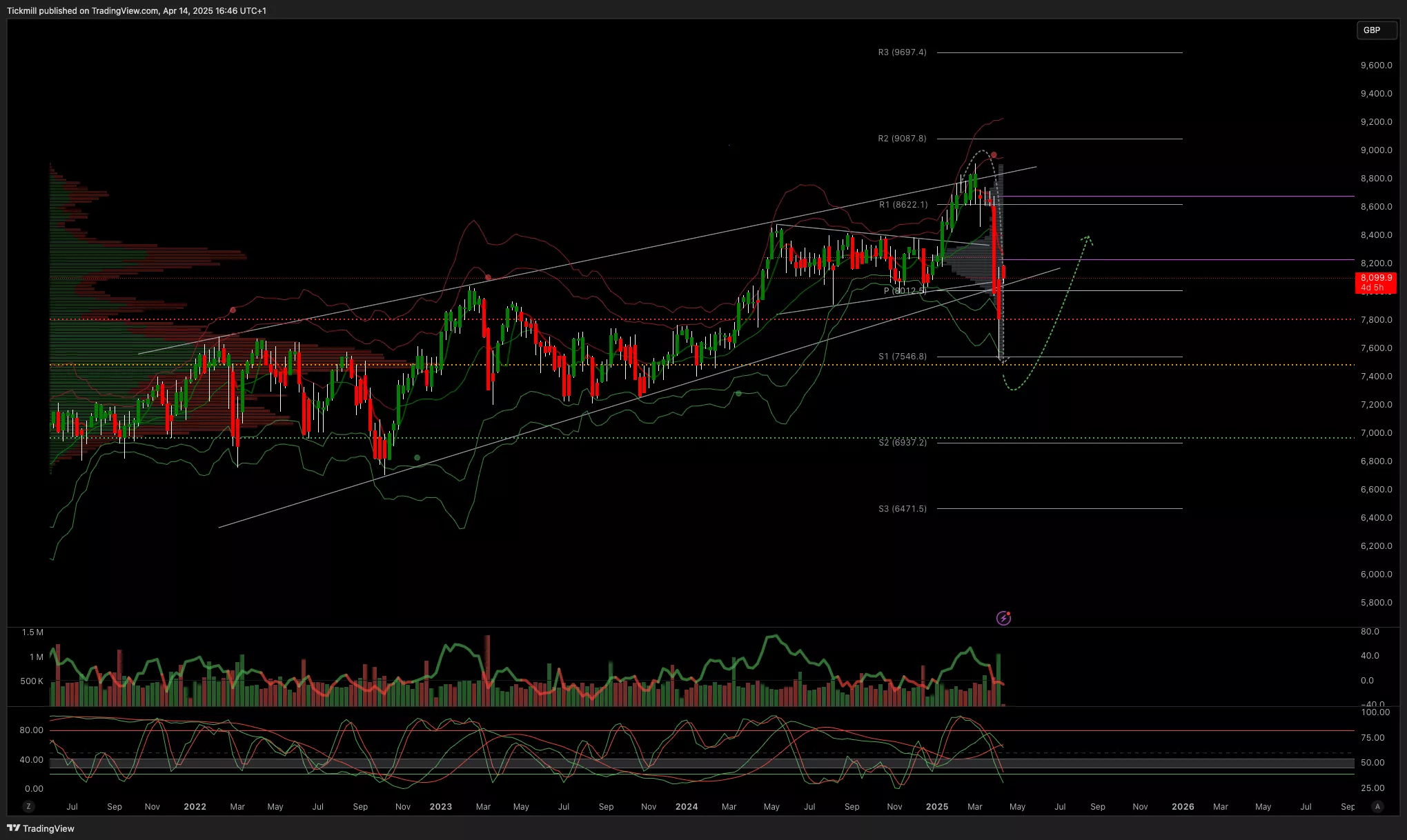Select the S3 (6471.5) pivot level
Viewport: 1407px width, 840px height.
(902, 509)
